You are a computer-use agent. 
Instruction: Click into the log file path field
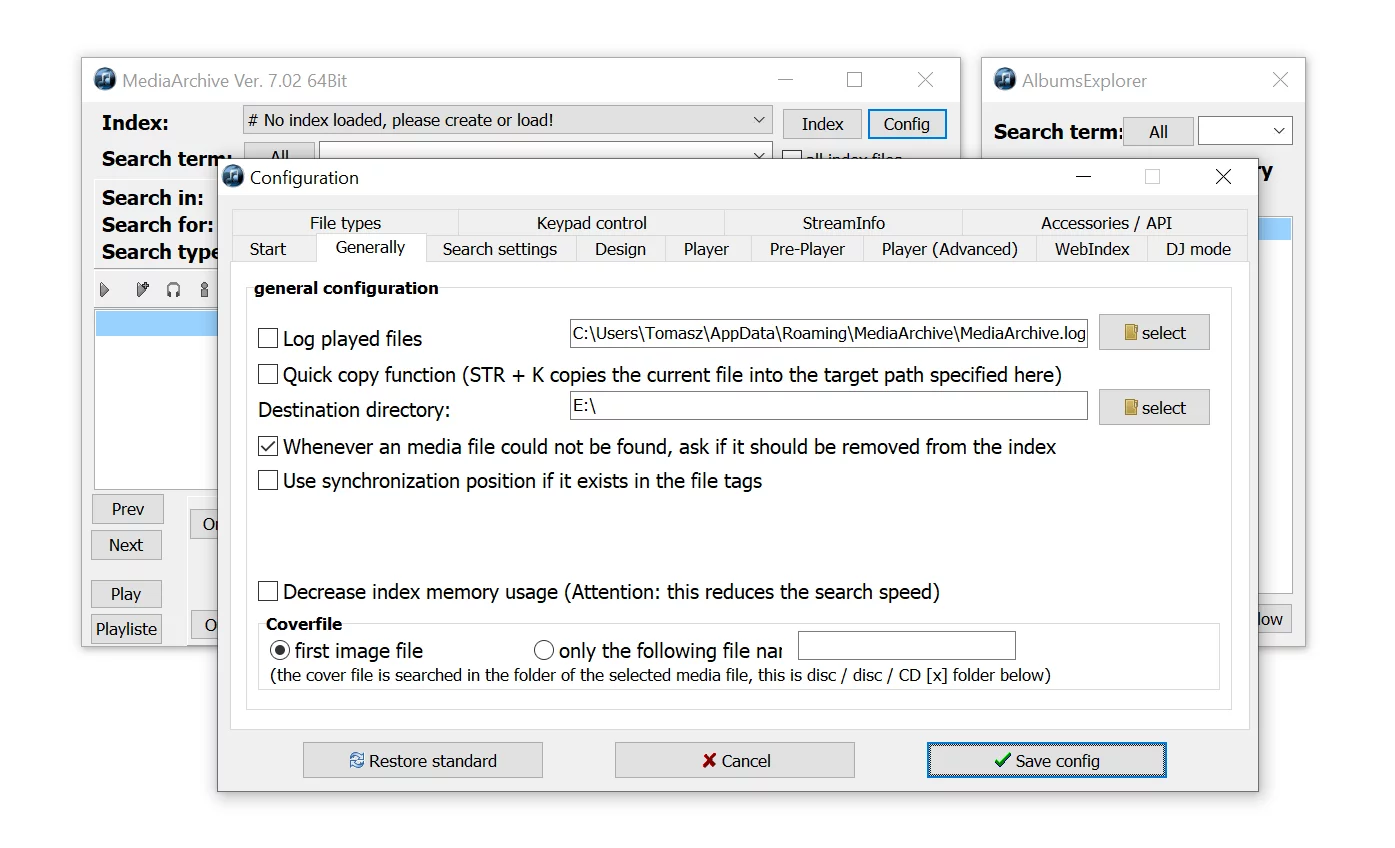(829, 333)
